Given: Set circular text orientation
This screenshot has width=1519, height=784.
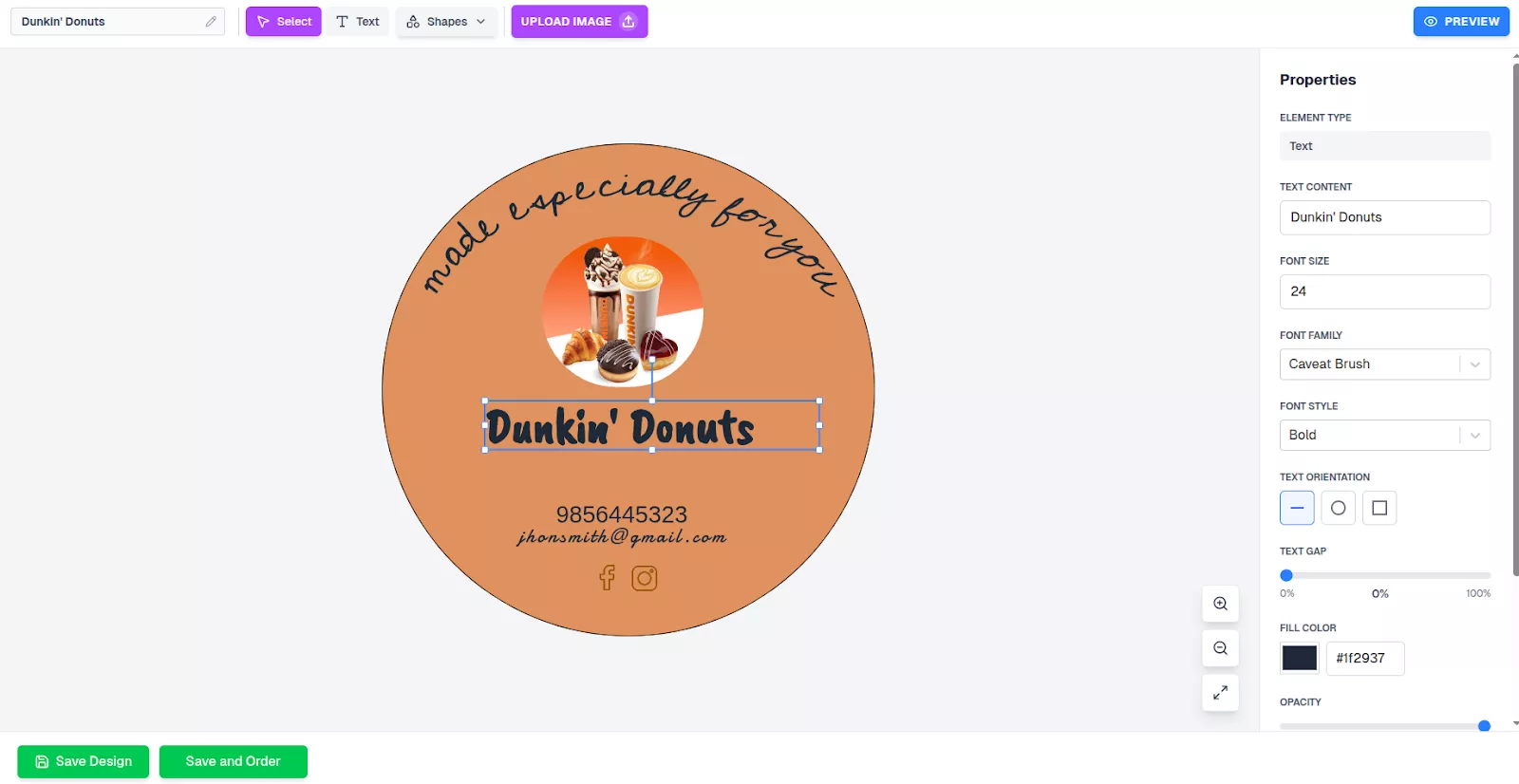Looking at the screenshot, I should (x=1338, y=508).
